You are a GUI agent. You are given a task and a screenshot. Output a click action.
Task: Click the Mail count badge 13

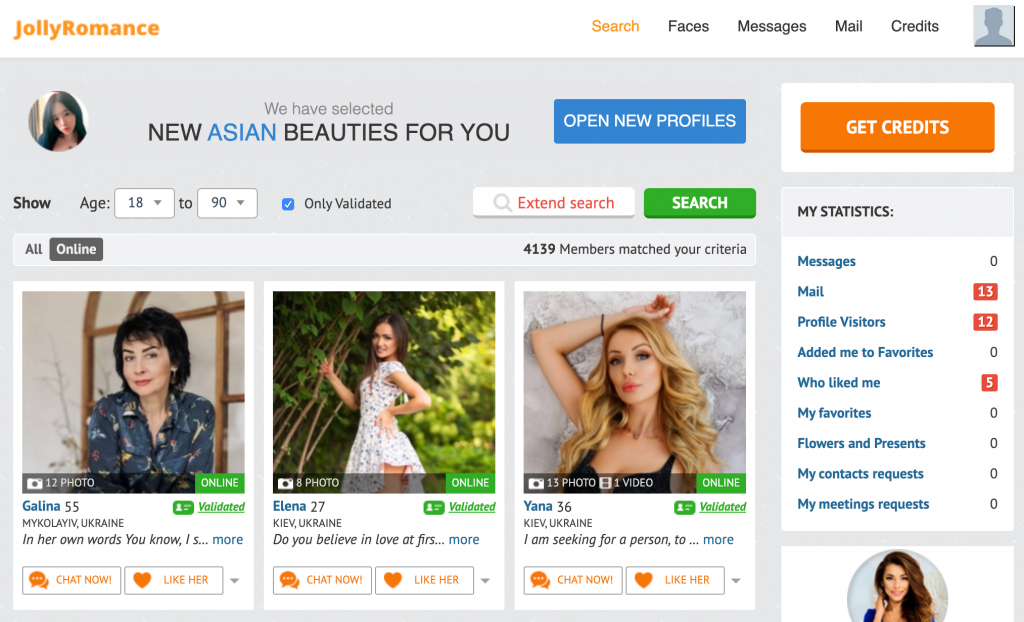click(985, 291)
